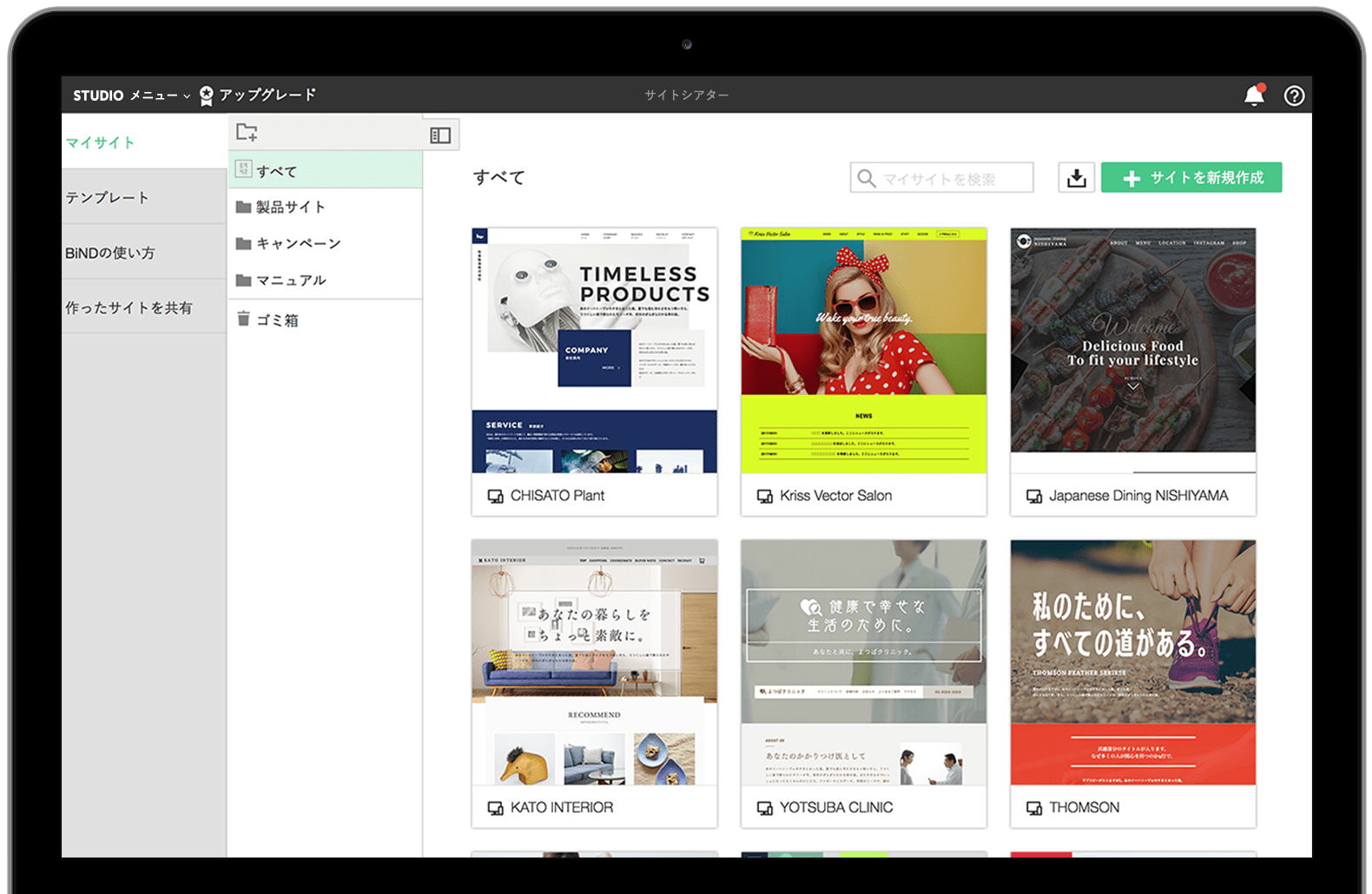Click the device icon beside CHISATO Plant
1372x894 pixels.
coord(495,496)
